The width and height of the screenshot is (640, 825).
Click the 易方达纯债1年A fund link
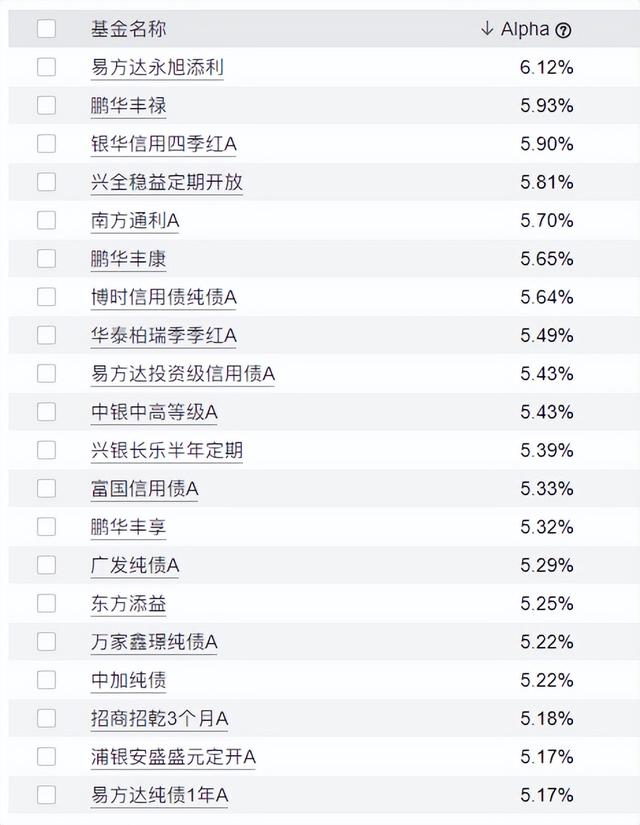[159, 795]
